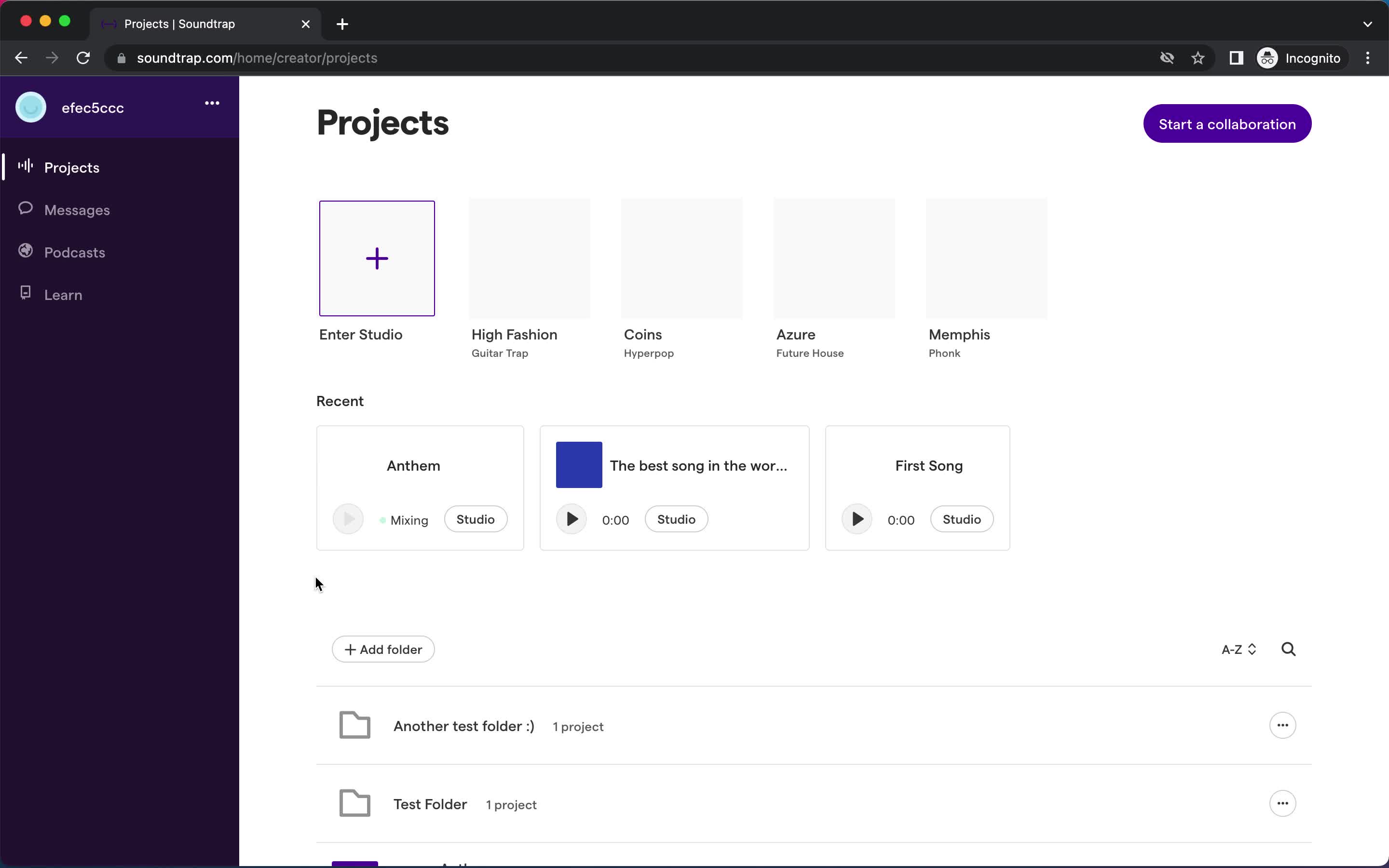Play the First Song project
Viewport: 1389px width, 868px height.
857,519
